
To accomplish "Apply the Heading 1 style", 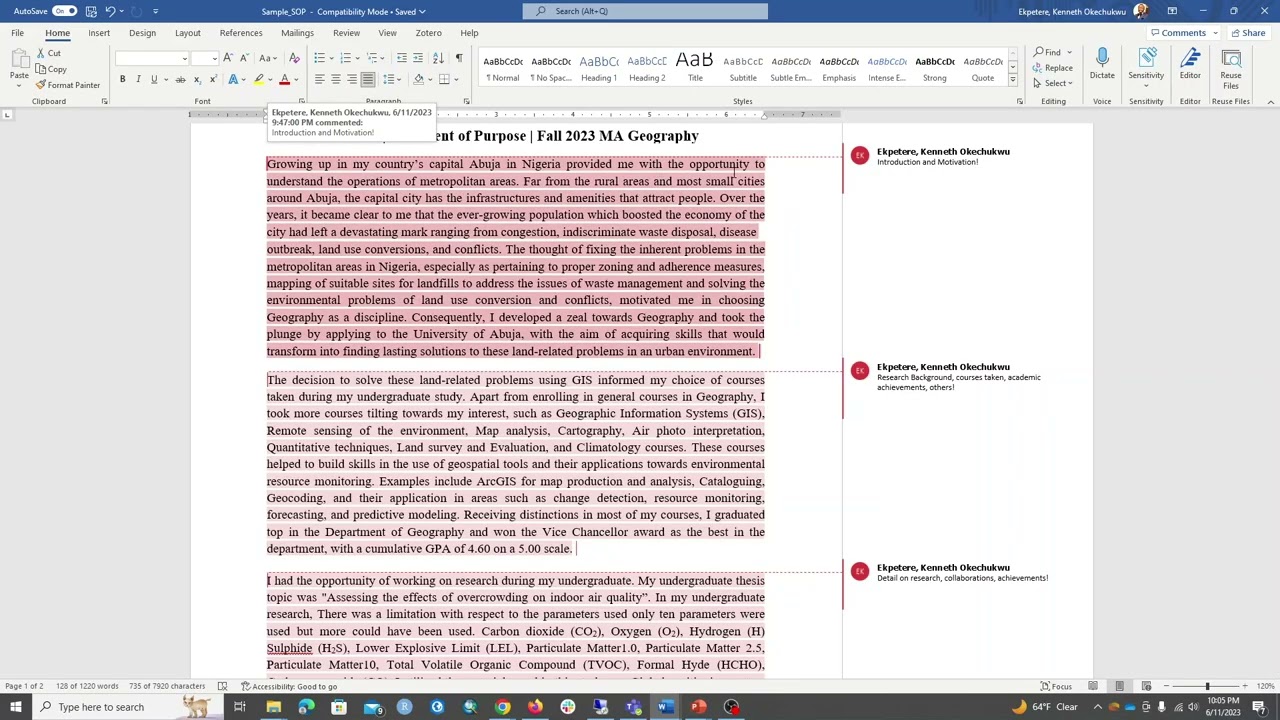I will (599, 67).
